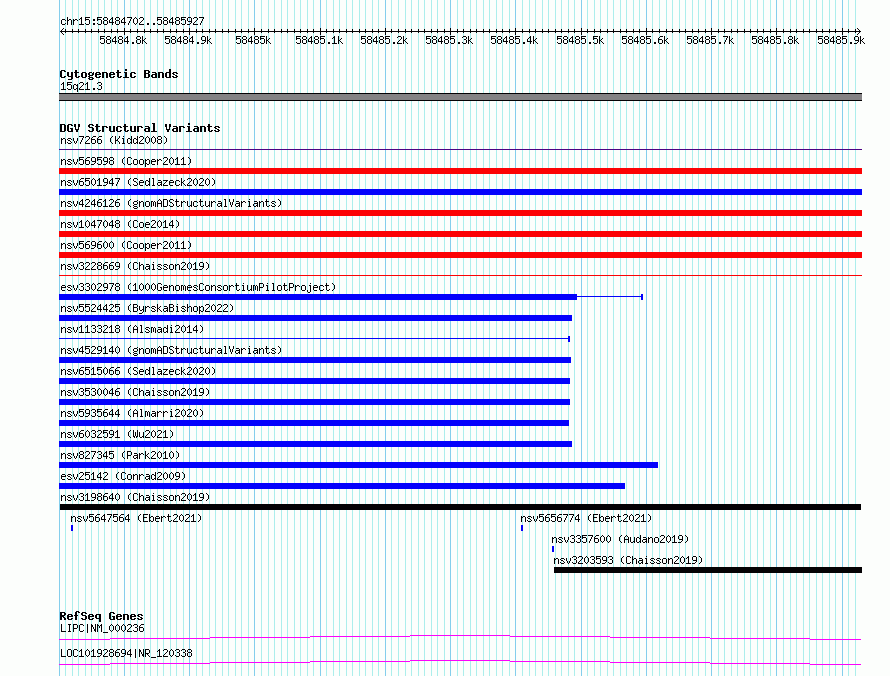The width and height of the screenshot is (890, 676).
Task: Click the nsv7266 (Kidd2008) variant label
Action: pos(114,140)
